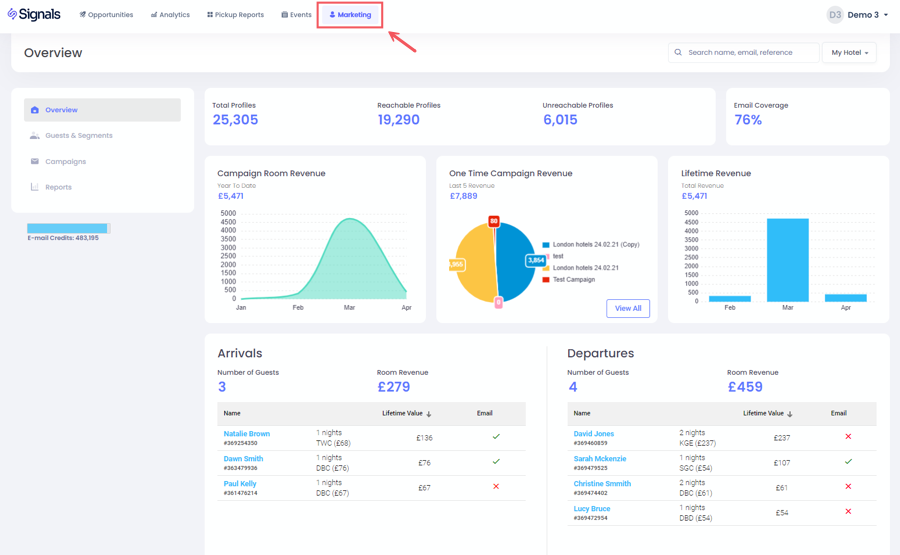
Task: Expand the Demo 3 account menu
Action: tap(867, 15)
